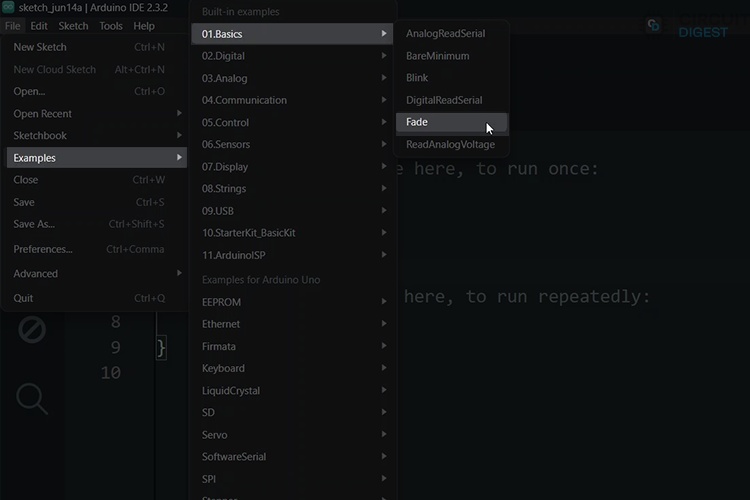This screenshot has height=500, width=750.
Task: Click the 'to run once:' comment text
Action: point(537,168)
